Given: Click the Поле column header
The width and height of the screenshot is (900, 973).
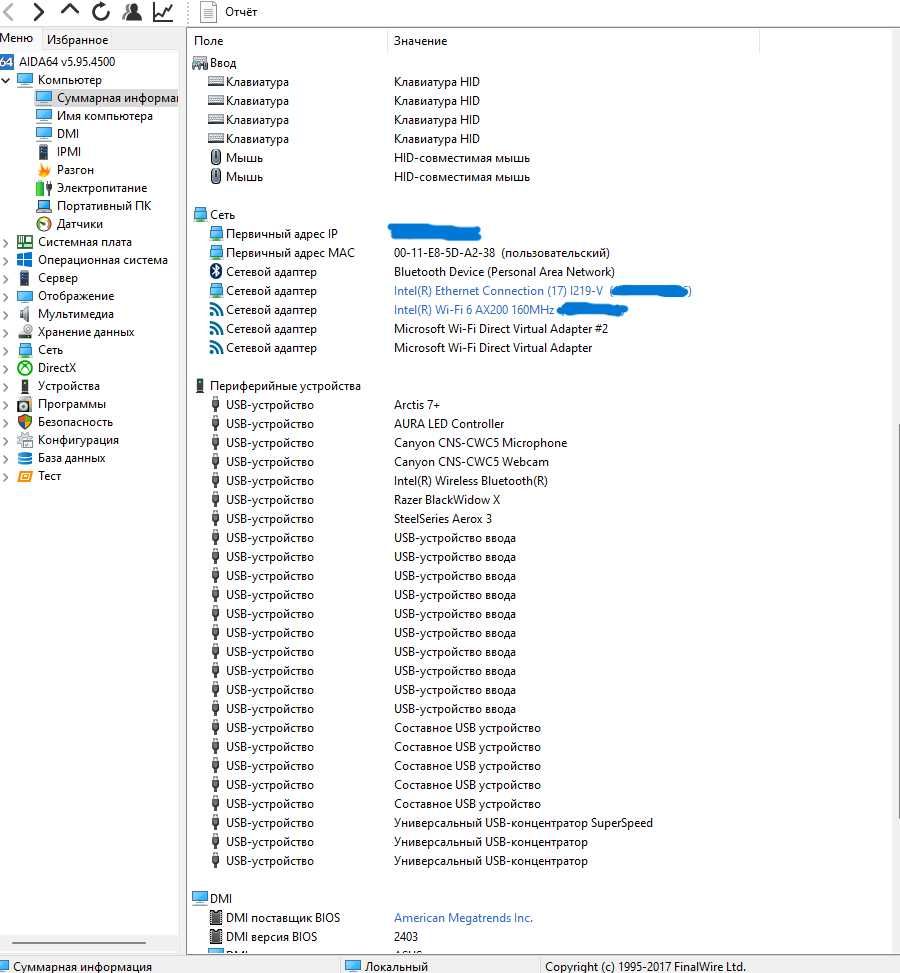Looking at the screenshot, I should [x=209, y=41].
